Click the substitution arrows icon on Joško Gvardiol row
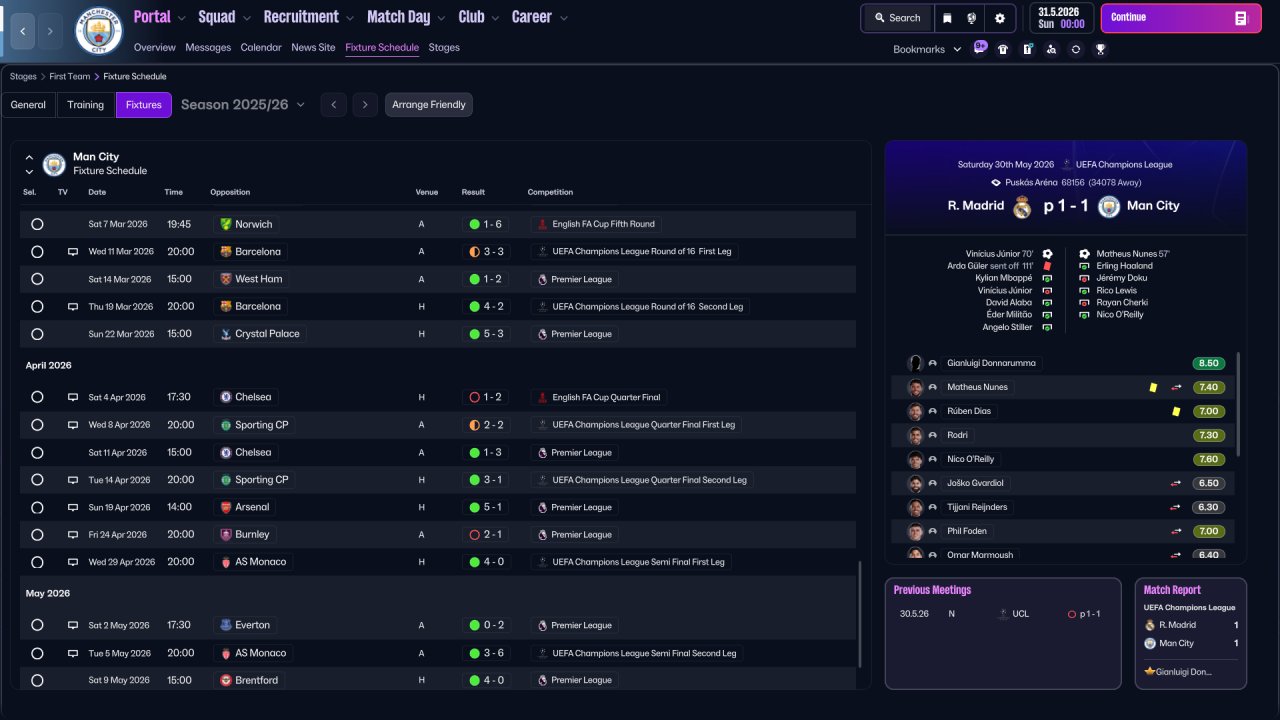This screenshot has height=720, width=1280. pos(1176,483)
